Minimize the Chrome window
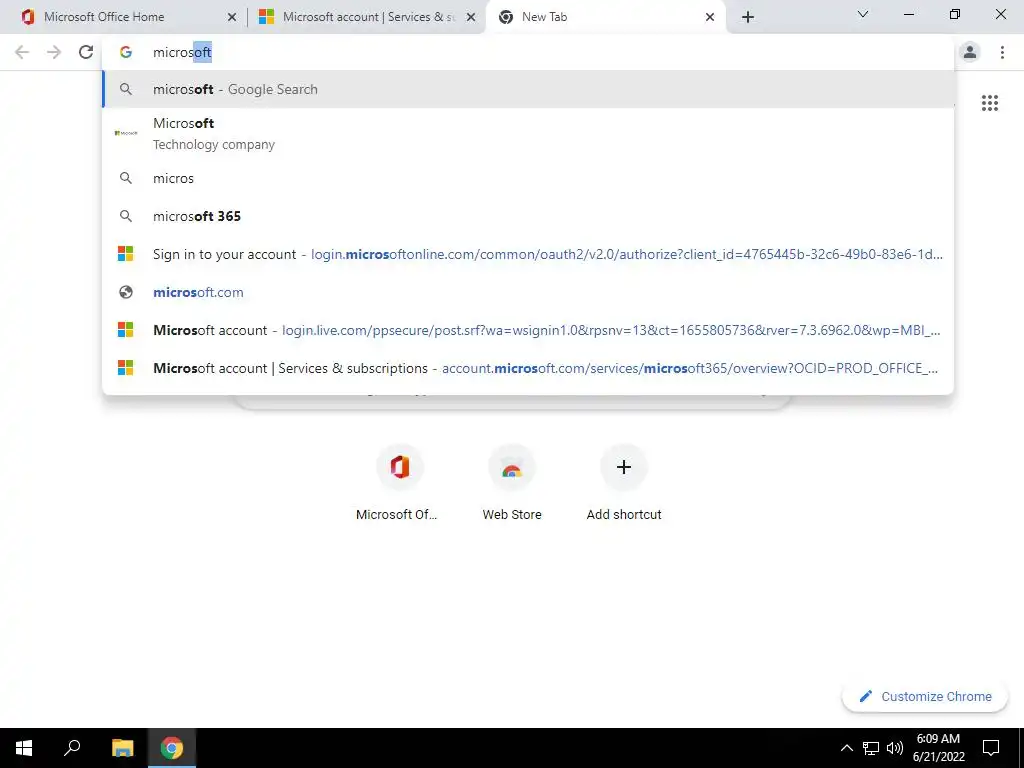 pyautogui.click(x=908, y=14)
